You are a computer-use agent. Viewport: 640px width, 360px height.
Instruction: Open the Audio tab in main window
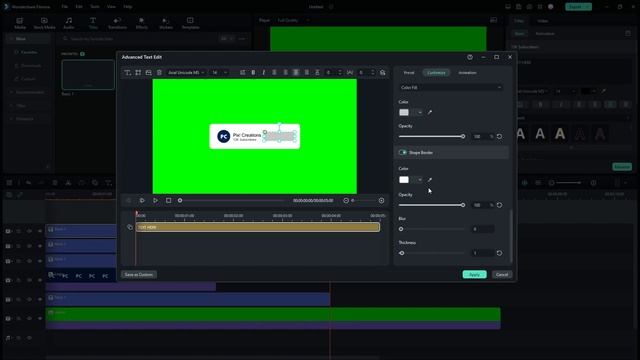pos(69,23)
